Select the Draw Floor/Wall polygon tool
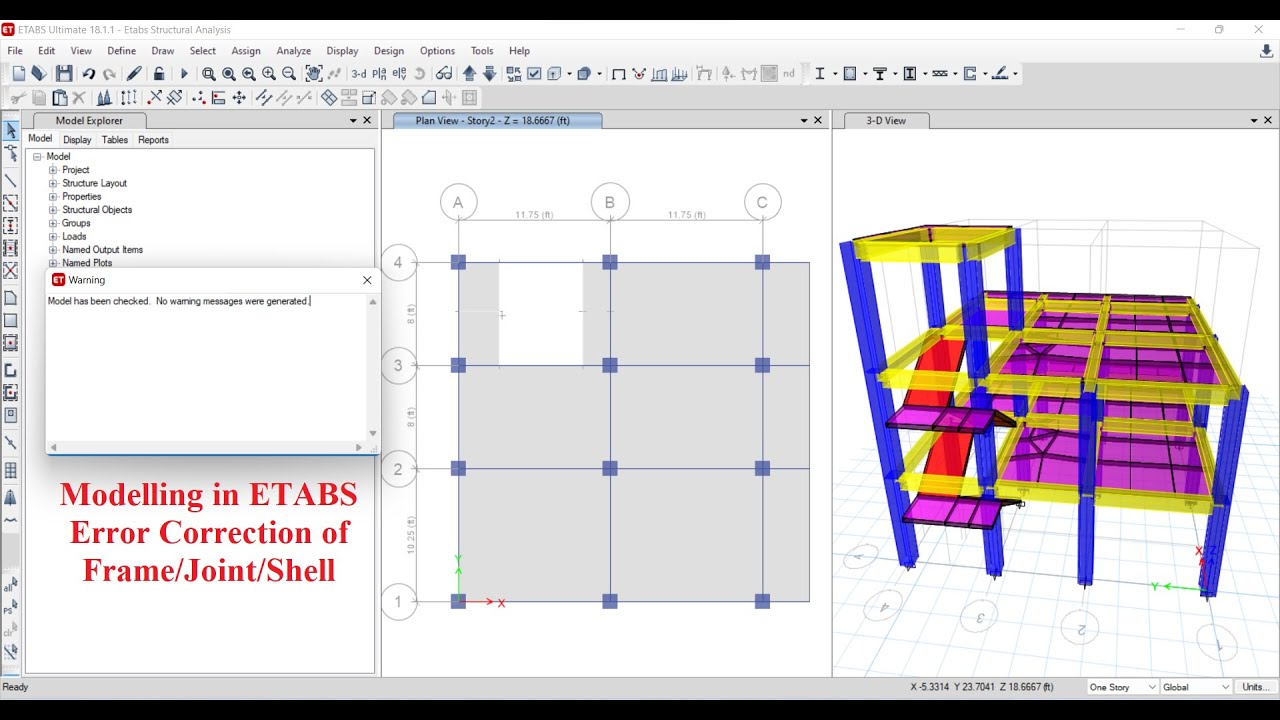 (x=11, y=298)
